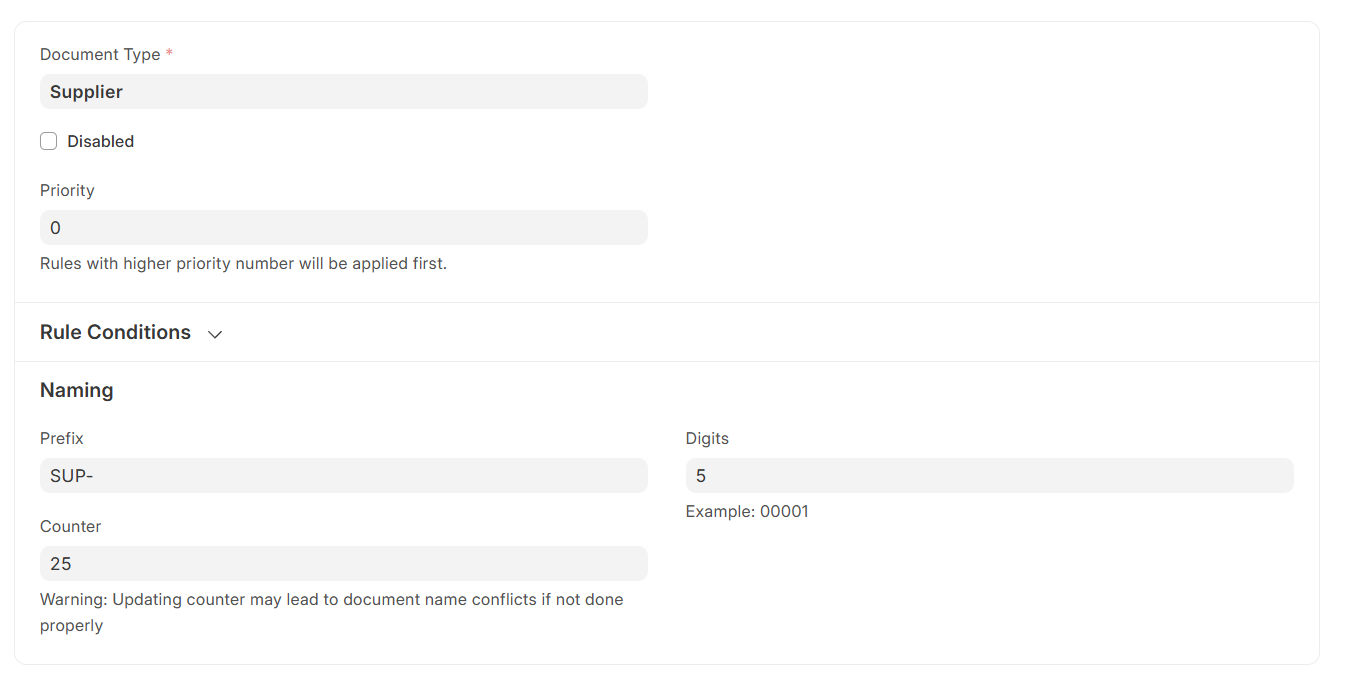
Task: Click the Counter field label
Action: point(71,526)
